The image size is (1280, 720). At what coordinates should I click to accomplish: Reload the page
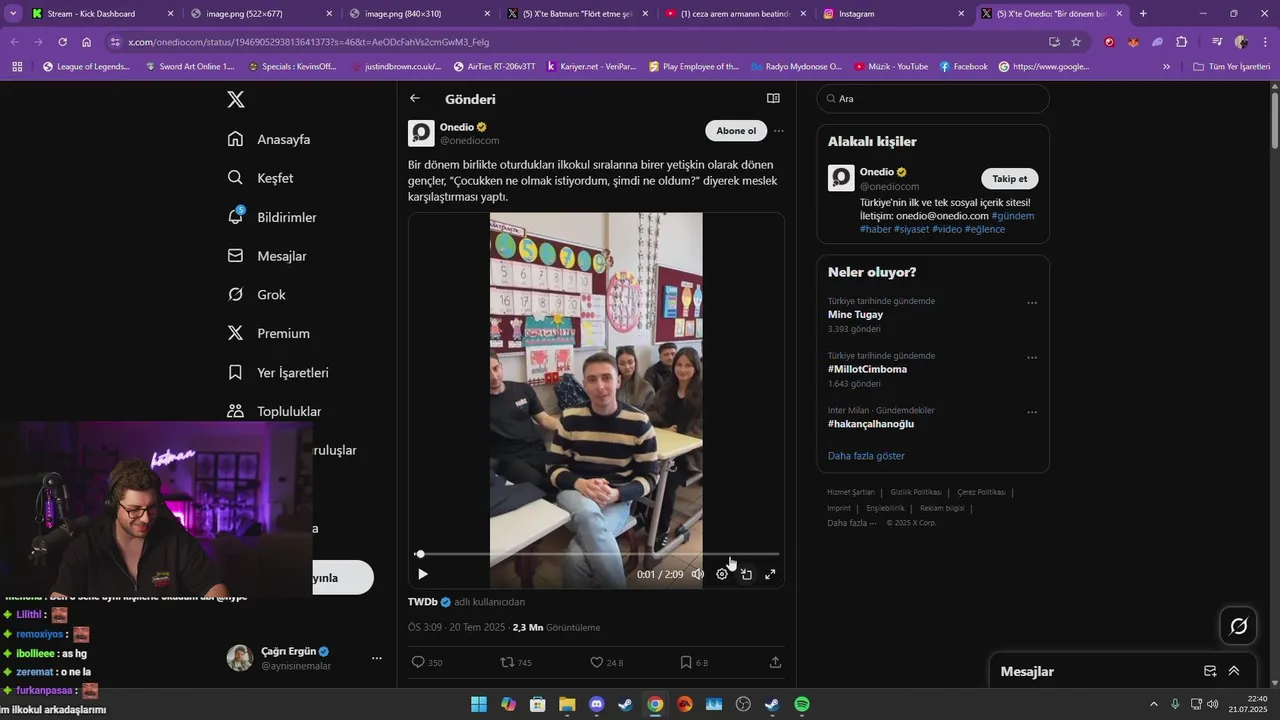click(62, 42)
